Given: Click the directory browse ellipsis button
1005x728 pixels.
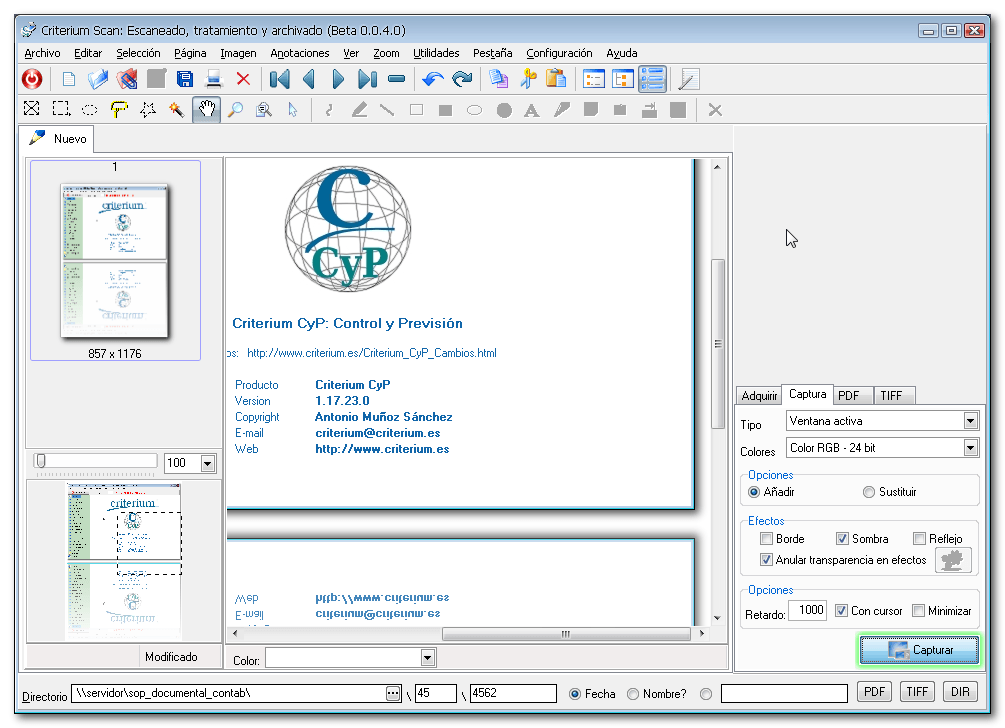Looking at the screenshot, I should click(x=393, y=693).
